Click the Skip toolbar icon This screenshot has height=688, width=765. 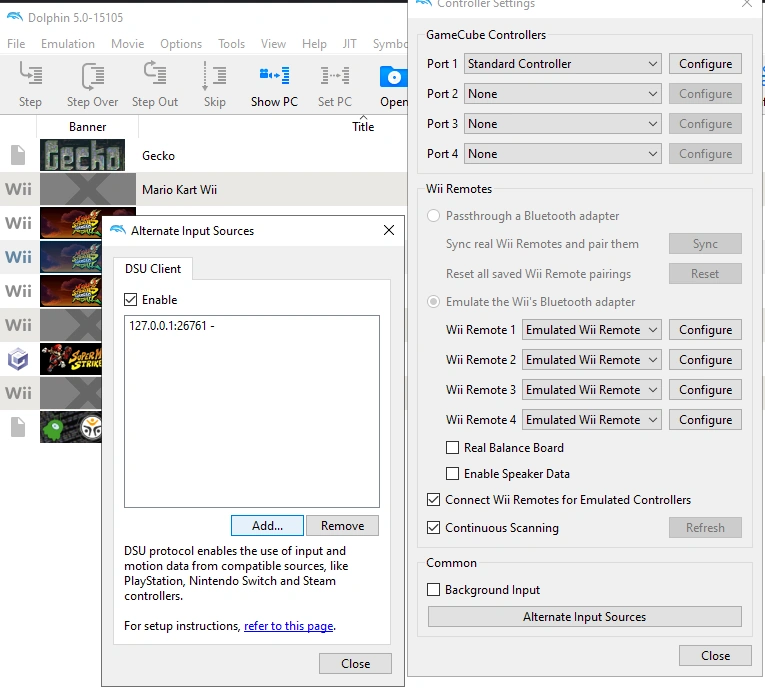pyautogui.click(x=215, y=76)
